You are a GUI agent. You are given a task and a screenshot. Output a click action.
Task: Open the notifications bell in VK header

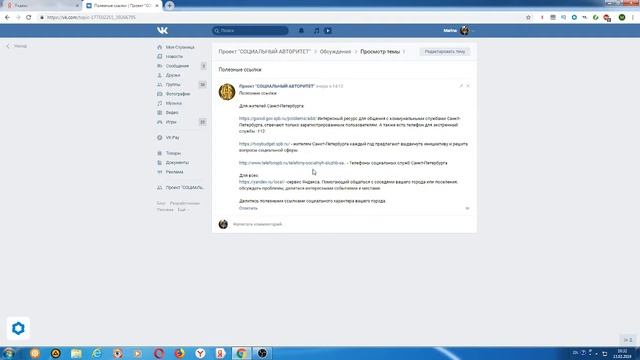(301, 31)
